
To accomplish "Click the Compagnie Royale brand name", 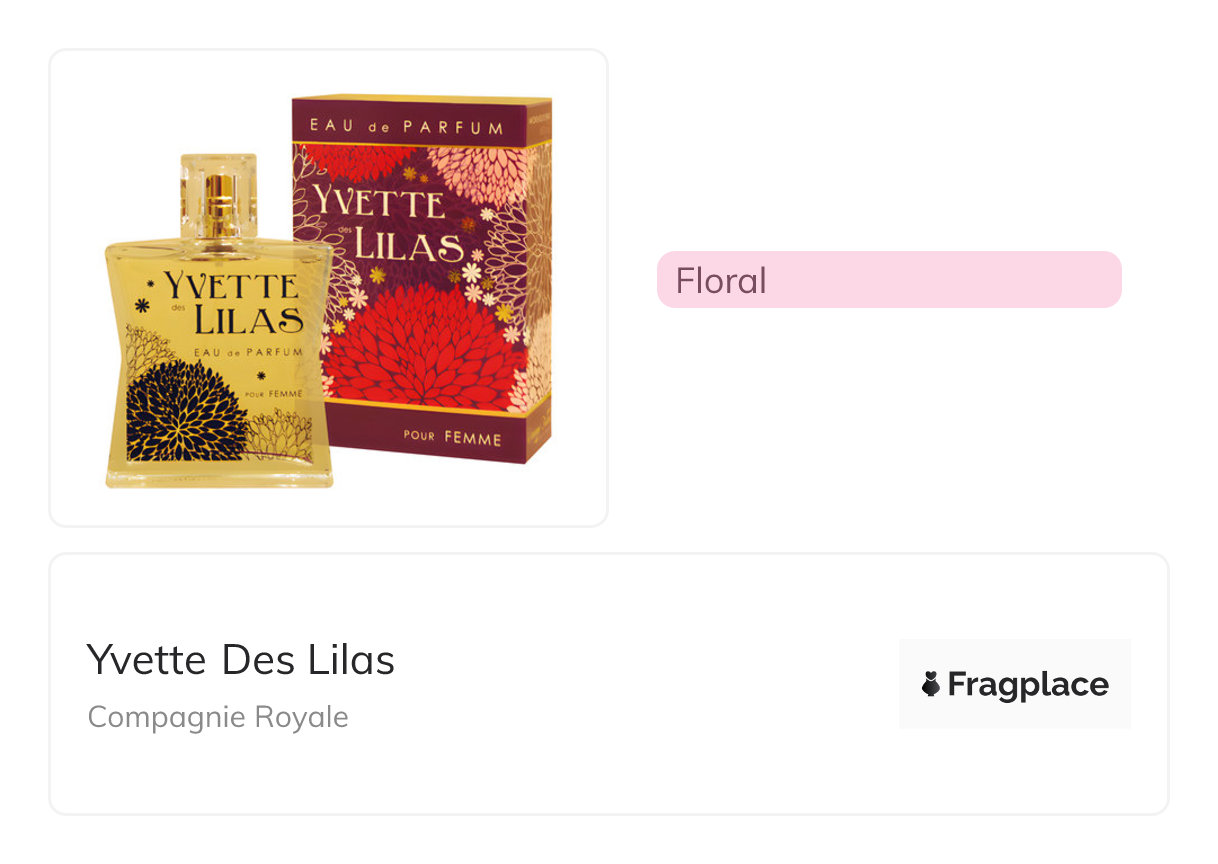I will point(218,717).
